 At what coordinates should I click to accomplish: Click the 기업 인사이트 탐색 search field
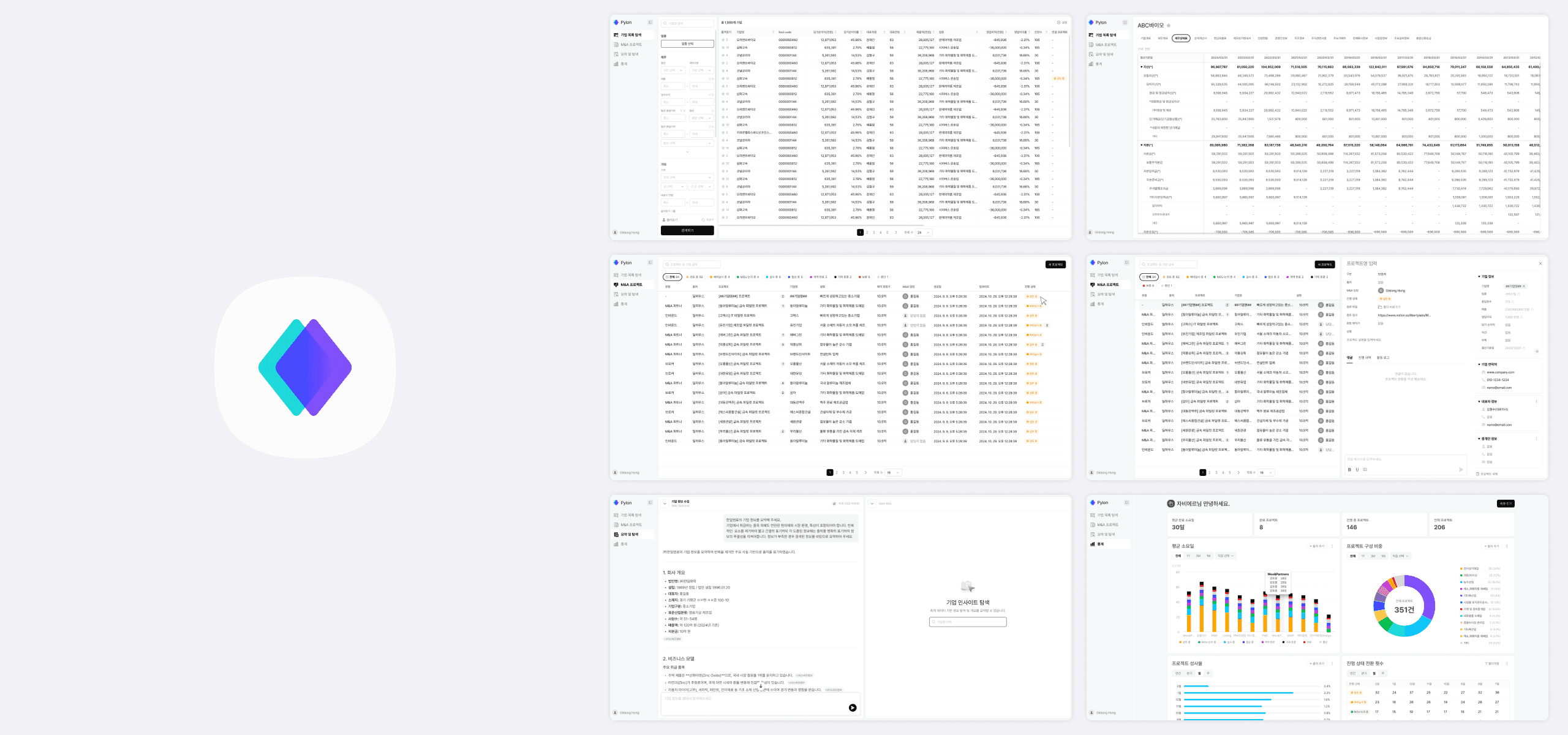(968, 622)
